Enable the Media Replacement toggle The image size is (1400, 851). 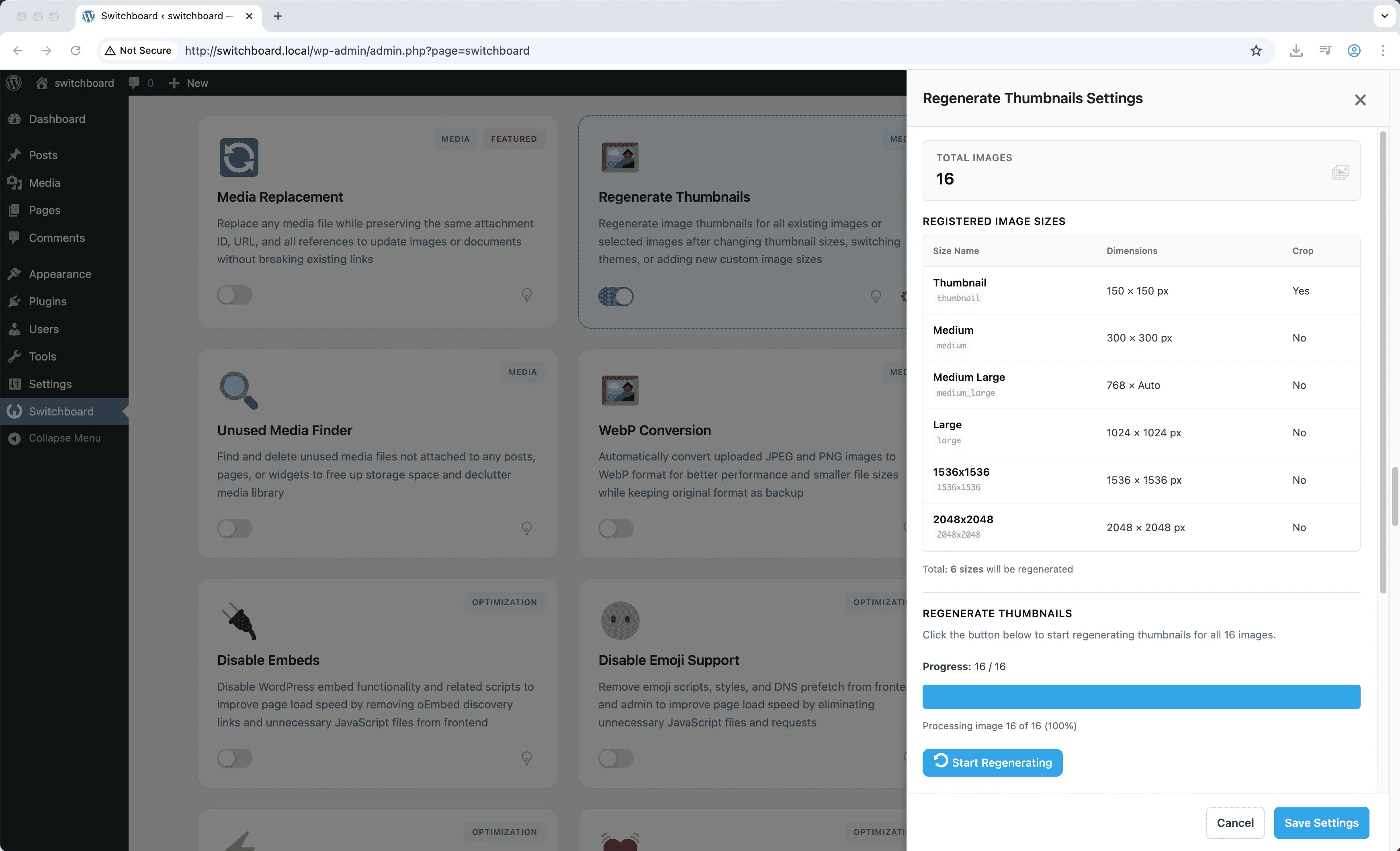234,295
